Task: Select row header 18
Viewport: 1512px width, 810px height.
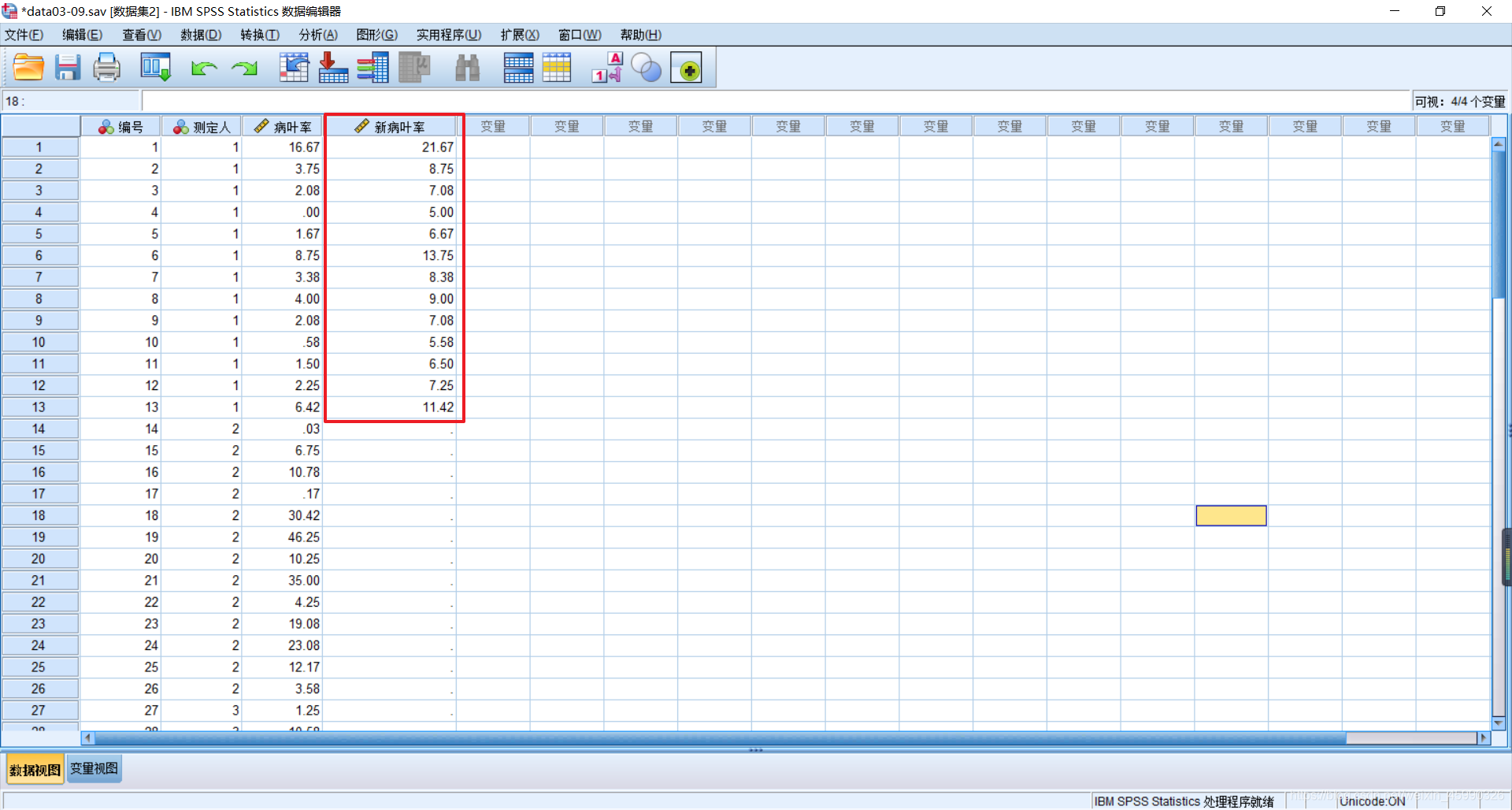Action: 39,515
